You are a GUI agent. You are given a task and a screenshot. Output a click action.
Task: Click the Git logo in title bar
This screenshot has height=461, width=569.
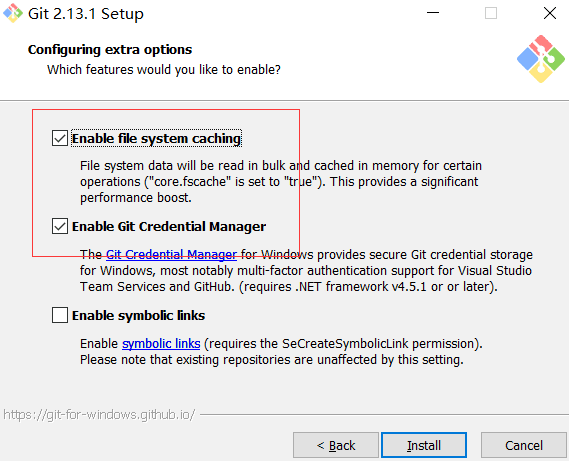13,13
